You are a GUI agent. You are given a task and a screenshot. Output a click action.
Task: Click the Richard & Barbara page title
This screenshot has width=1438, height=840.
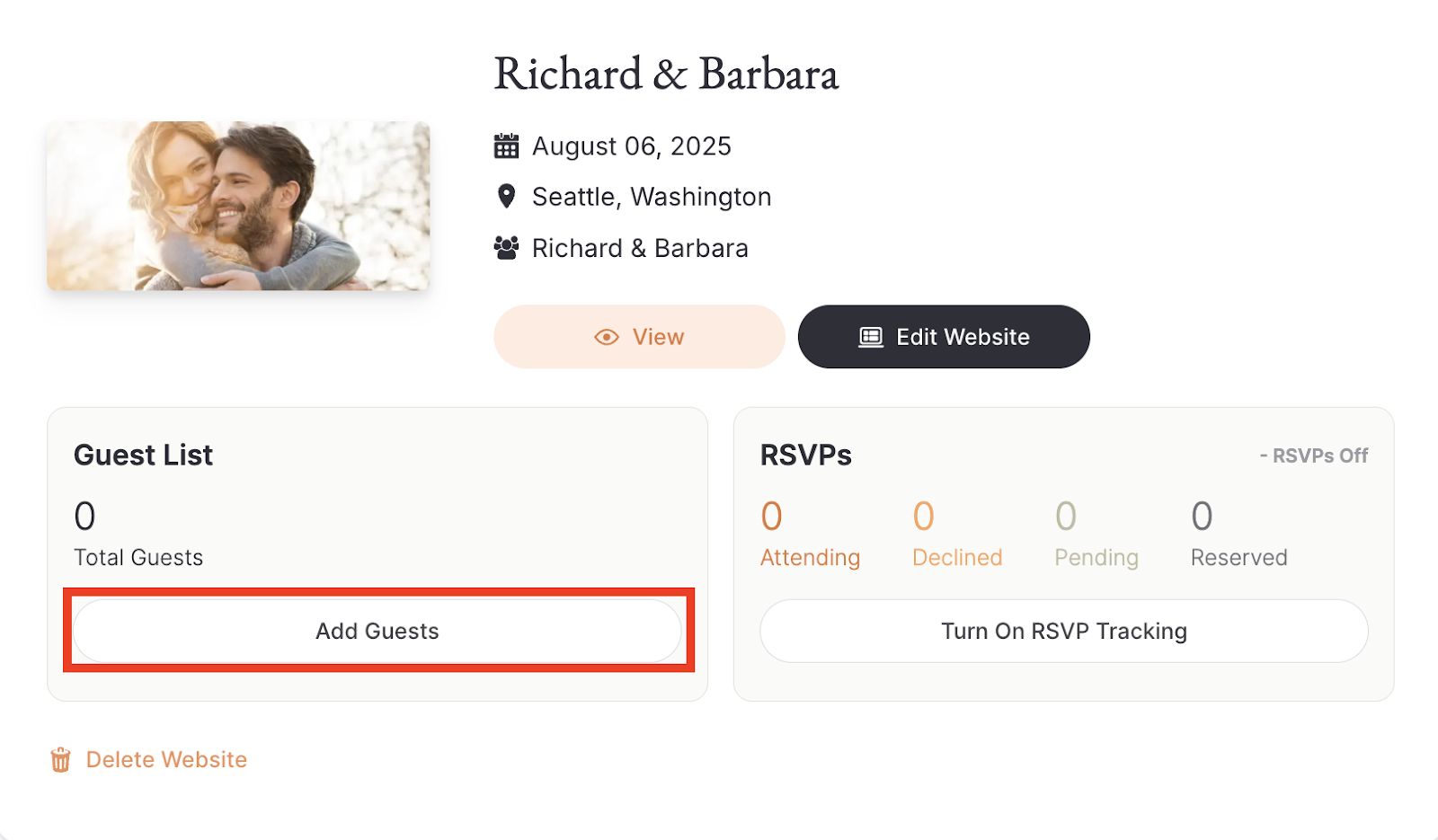(666, 74)
